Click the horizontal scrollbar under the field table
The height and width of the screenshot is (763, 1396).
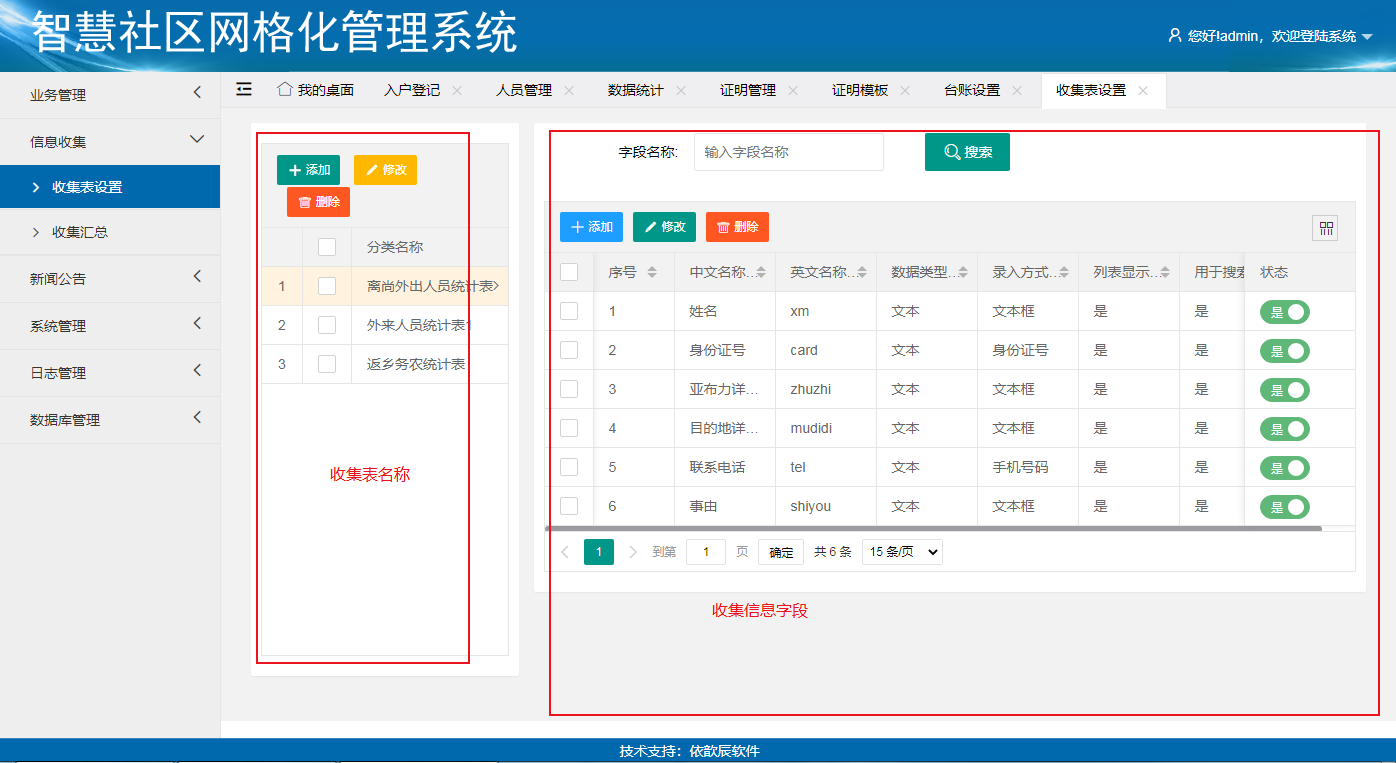point(932,528)
